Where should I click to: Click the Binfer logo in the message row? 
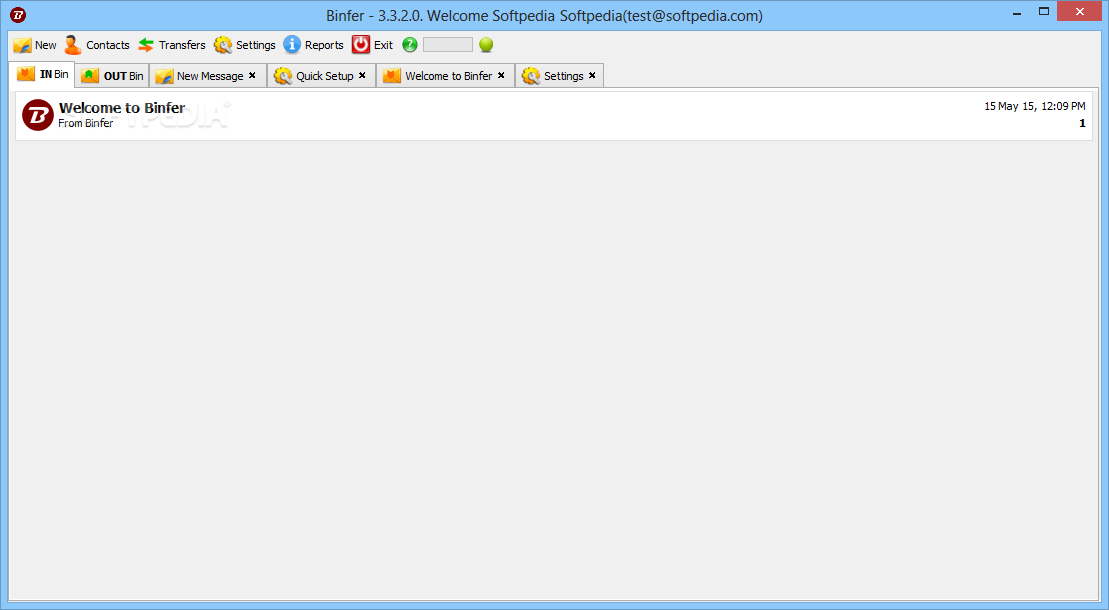pos(37,115)
